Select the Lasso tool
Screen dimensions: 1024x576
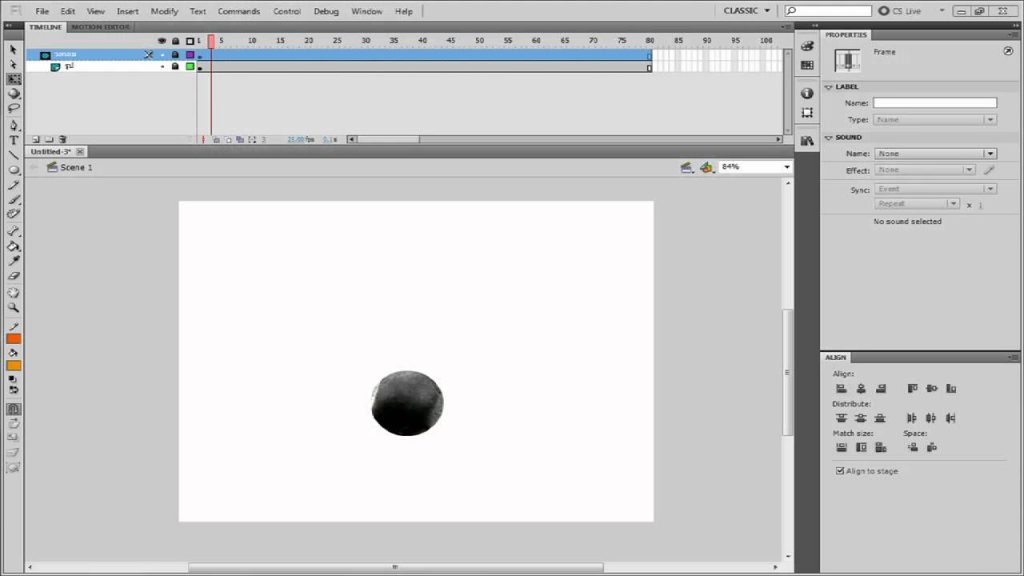(14, 108)
